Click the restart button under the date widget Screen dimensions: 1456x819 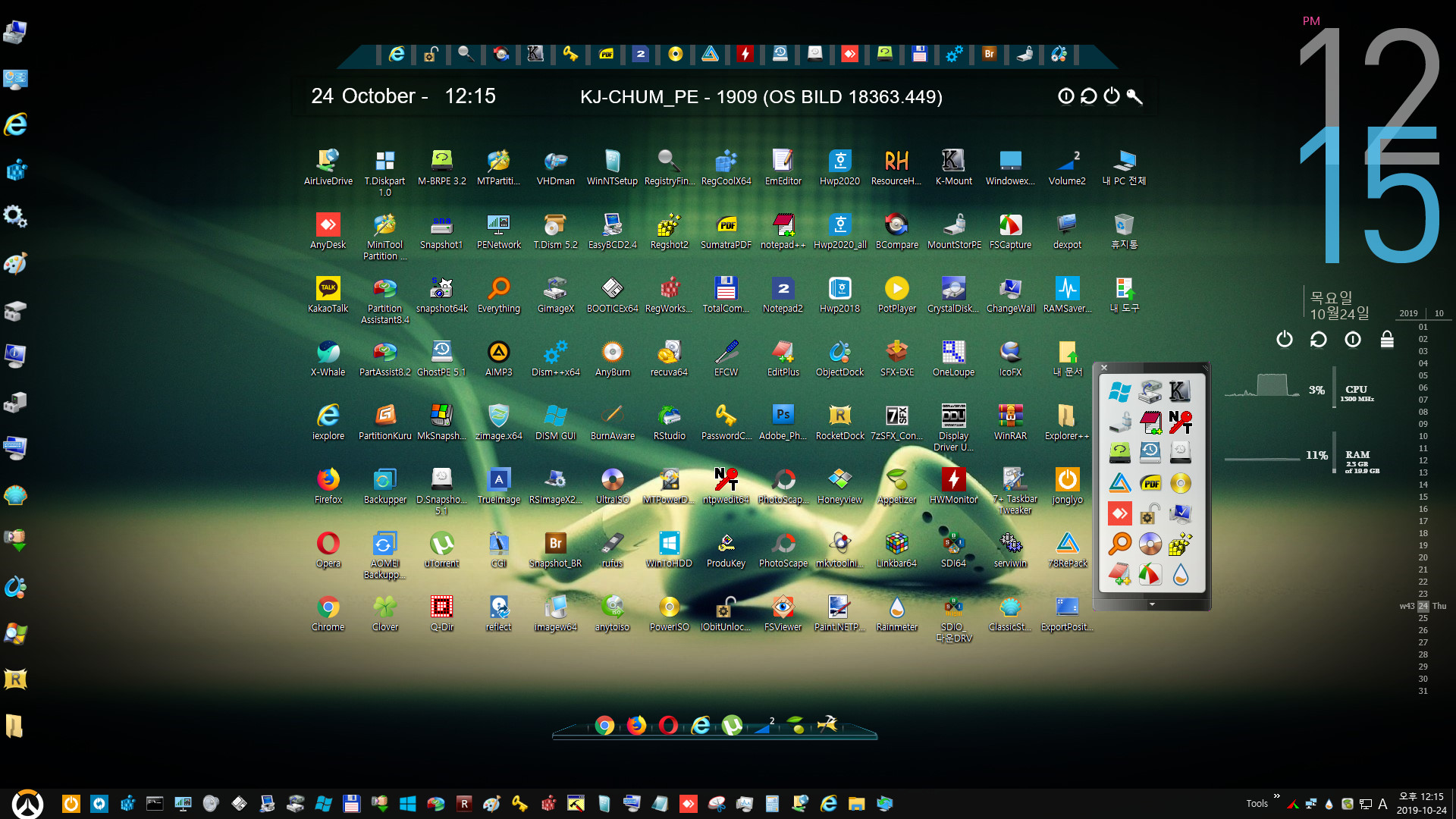[1319, 339]
